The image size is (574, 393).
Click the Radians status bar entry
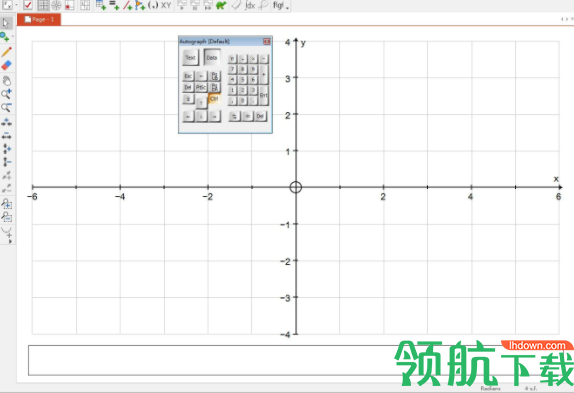coord(490,389)
